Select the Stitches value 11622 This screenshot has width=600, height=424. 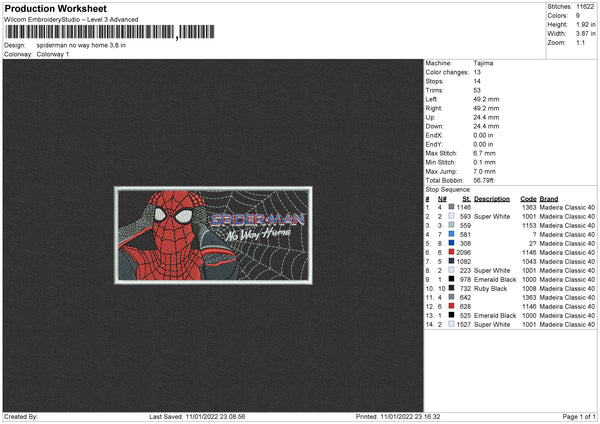585,7
